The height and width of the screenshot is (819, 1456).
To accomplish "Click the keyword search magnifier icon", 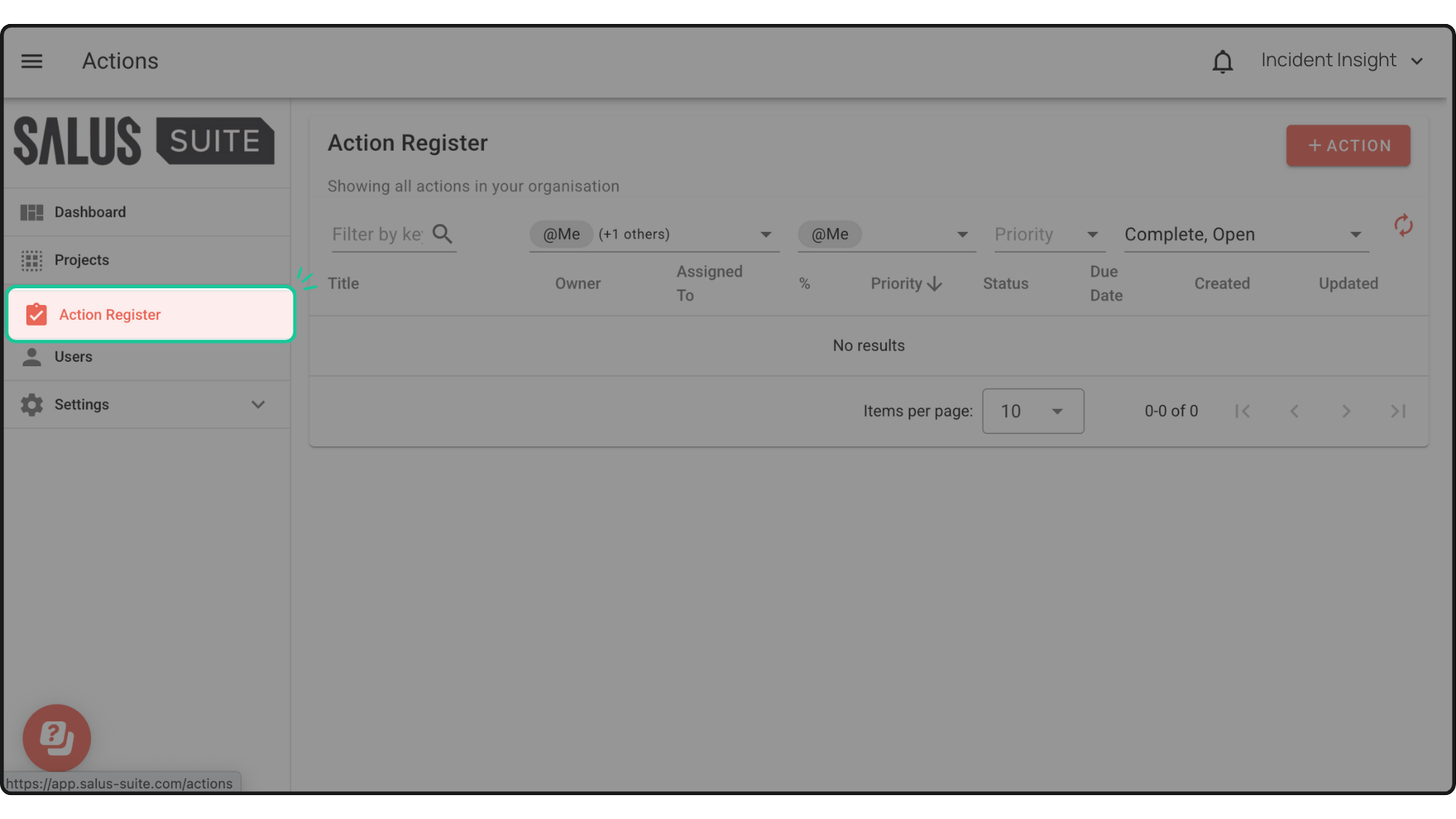I will [442, 234].
